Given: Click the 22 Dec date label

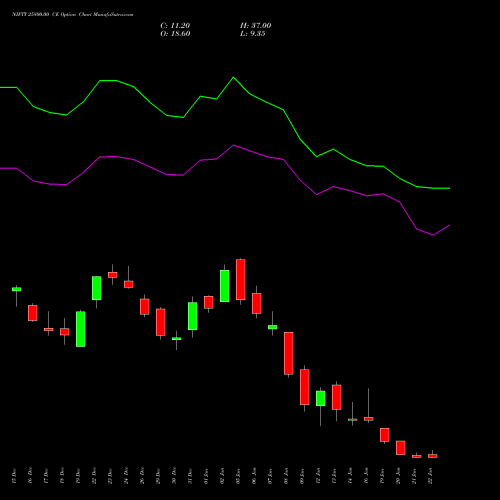Looking at the screenshot, I should point(94,476).
